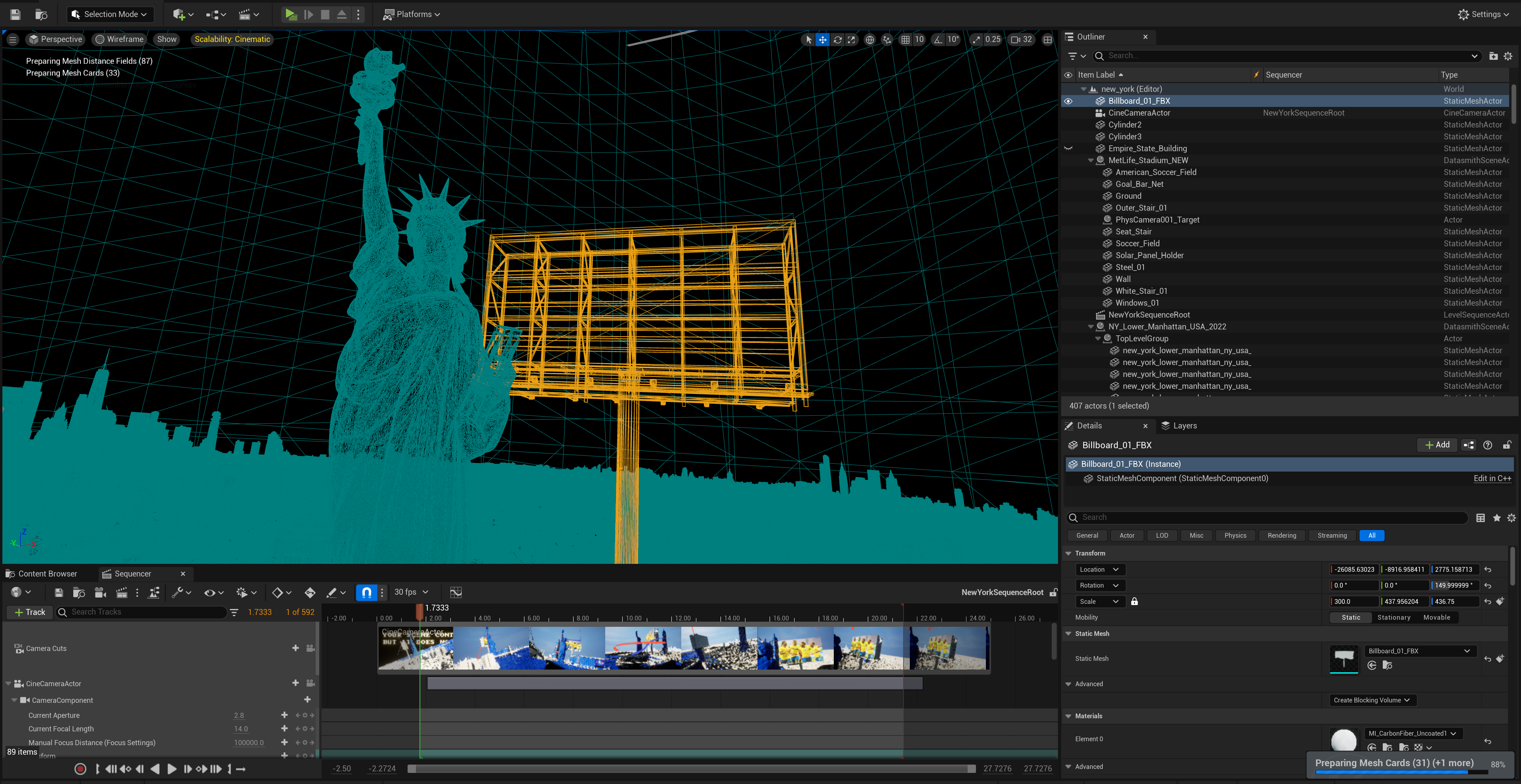Toggle Sequencer snapping magnet button
This screenshot has width=1521, height=784.
tap(367, 592)
